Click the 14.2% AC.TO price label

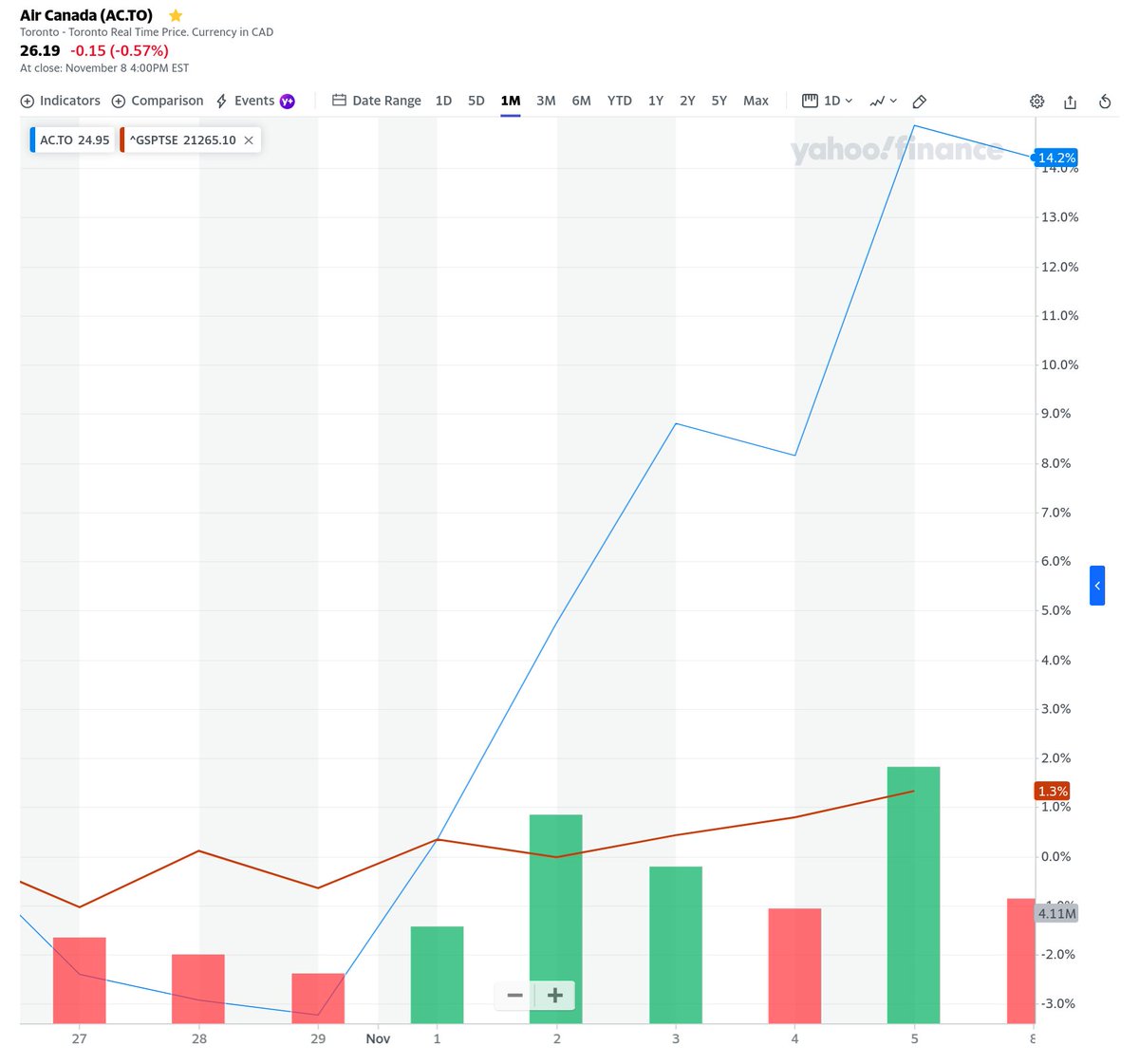(1056, 158)
